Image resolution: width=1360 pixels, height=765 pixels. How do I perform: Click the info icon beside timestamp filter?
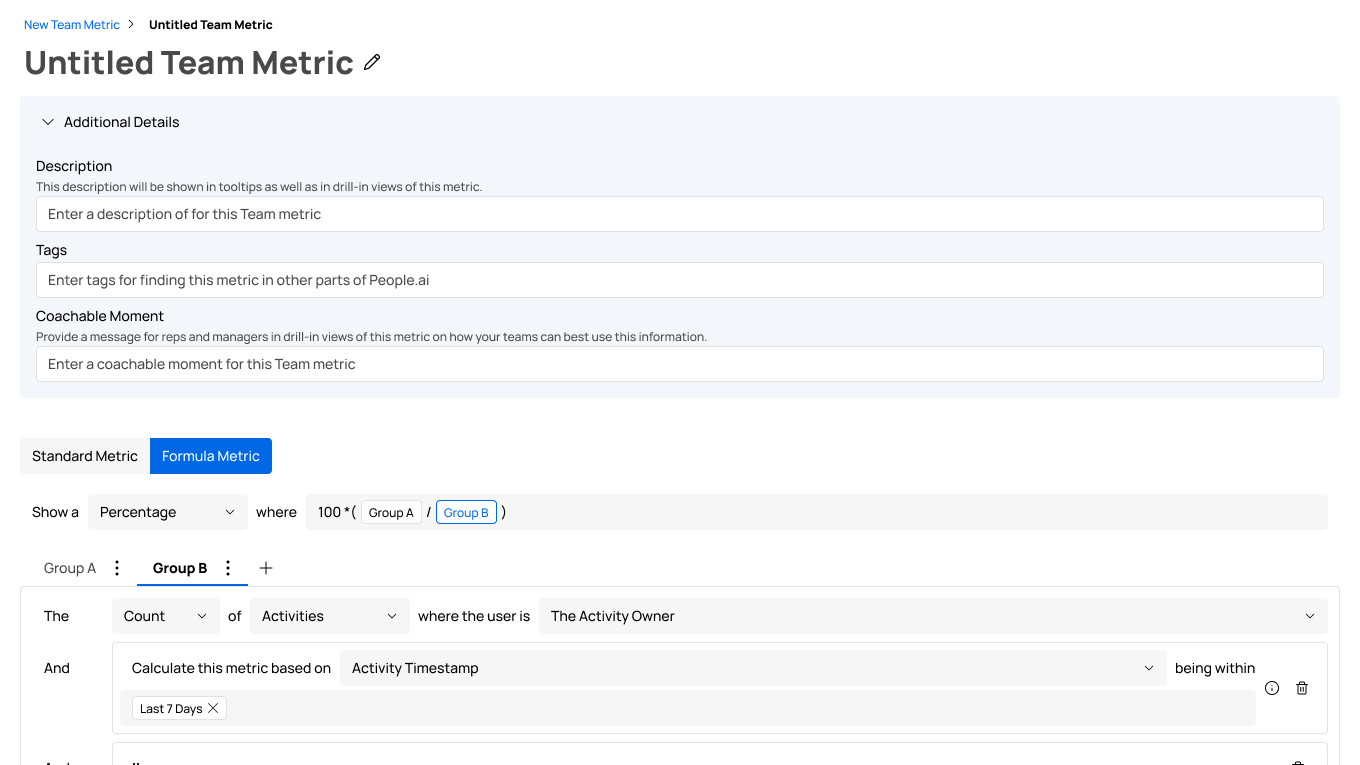pos(1272,688)
